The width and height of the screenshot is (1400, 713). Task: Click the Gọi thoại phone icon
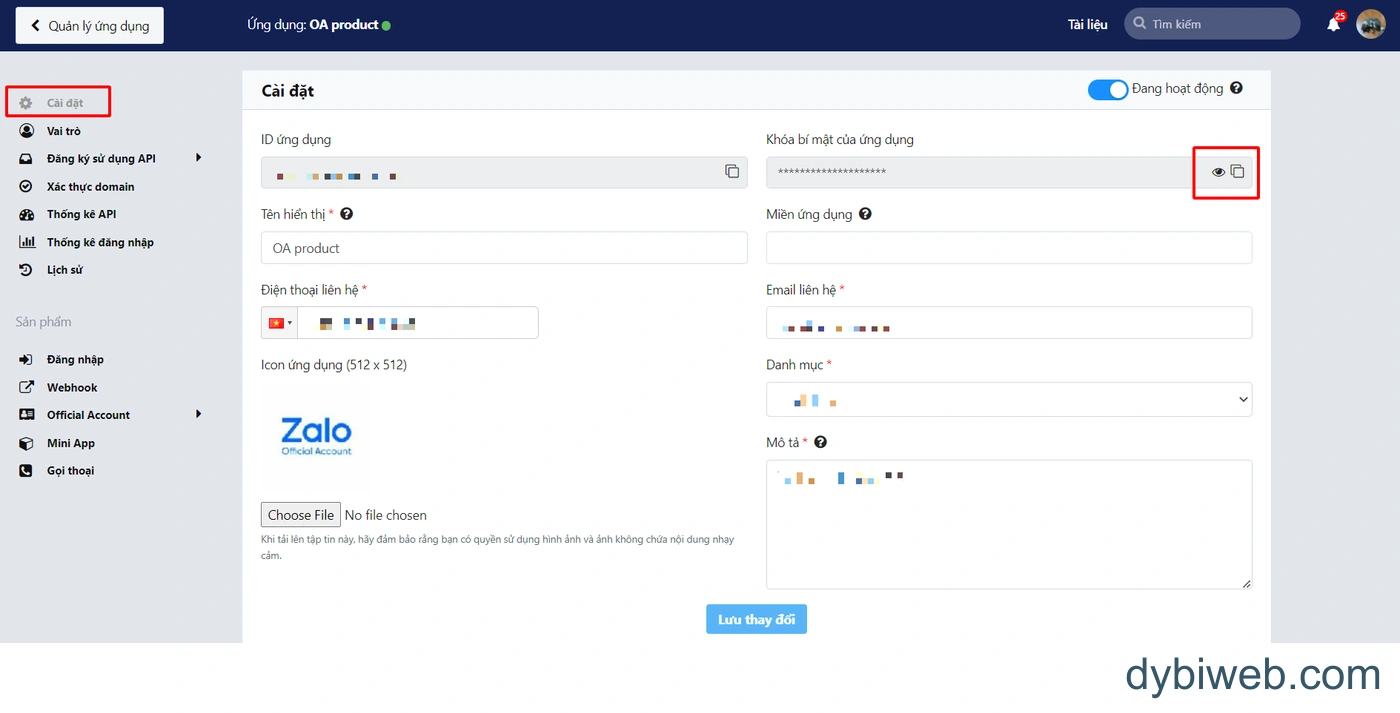26,471
